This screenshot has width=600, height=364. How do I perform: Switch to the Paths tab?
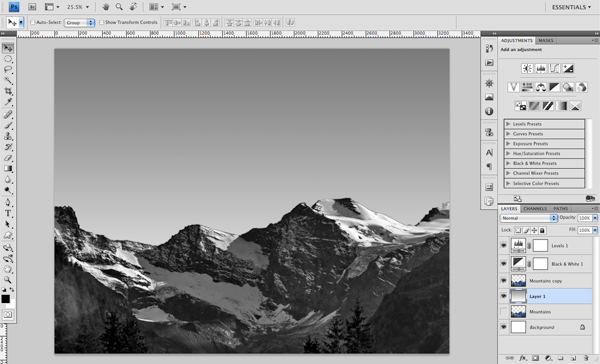[x=561, y=209]
